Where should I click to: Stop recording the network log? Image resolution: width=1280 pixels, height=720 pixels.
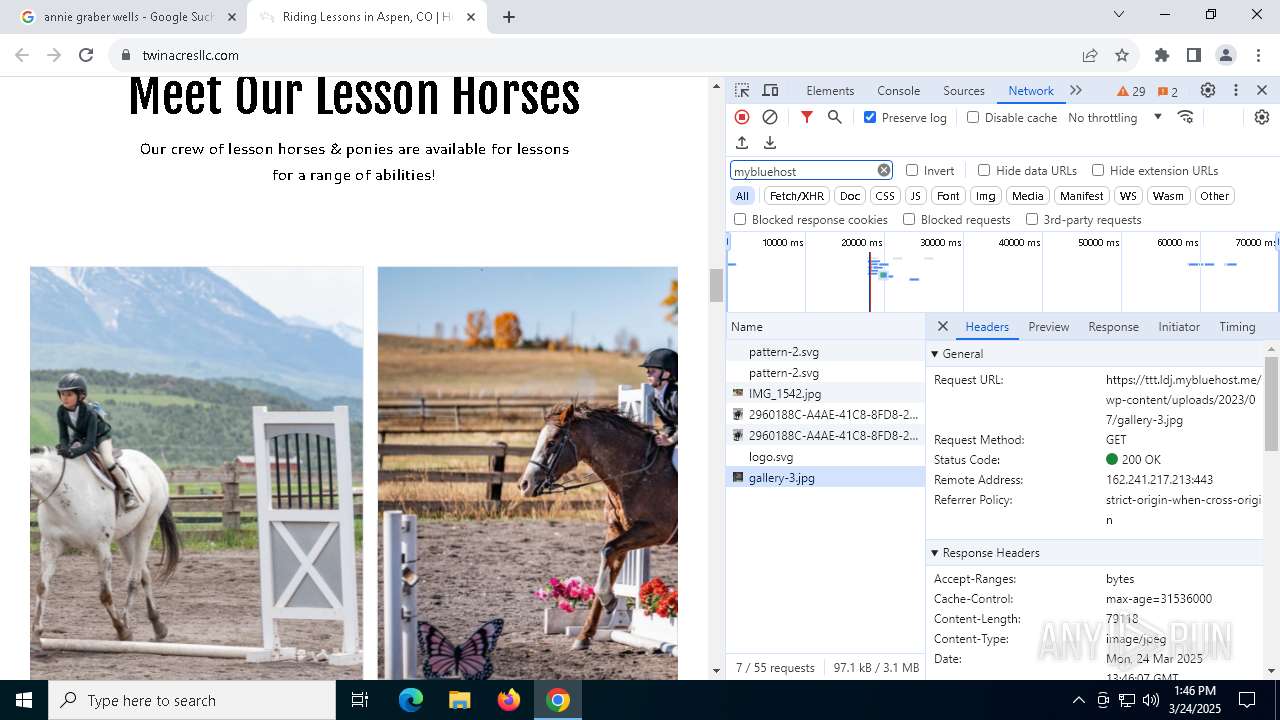(742, 117)
